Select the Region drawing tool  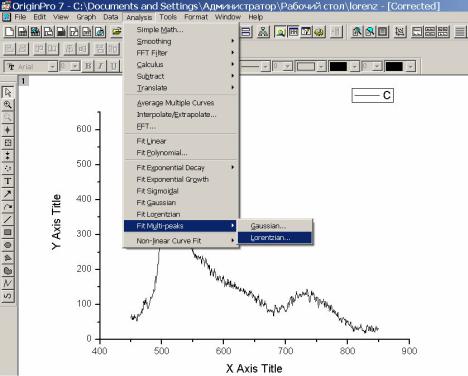8,270
